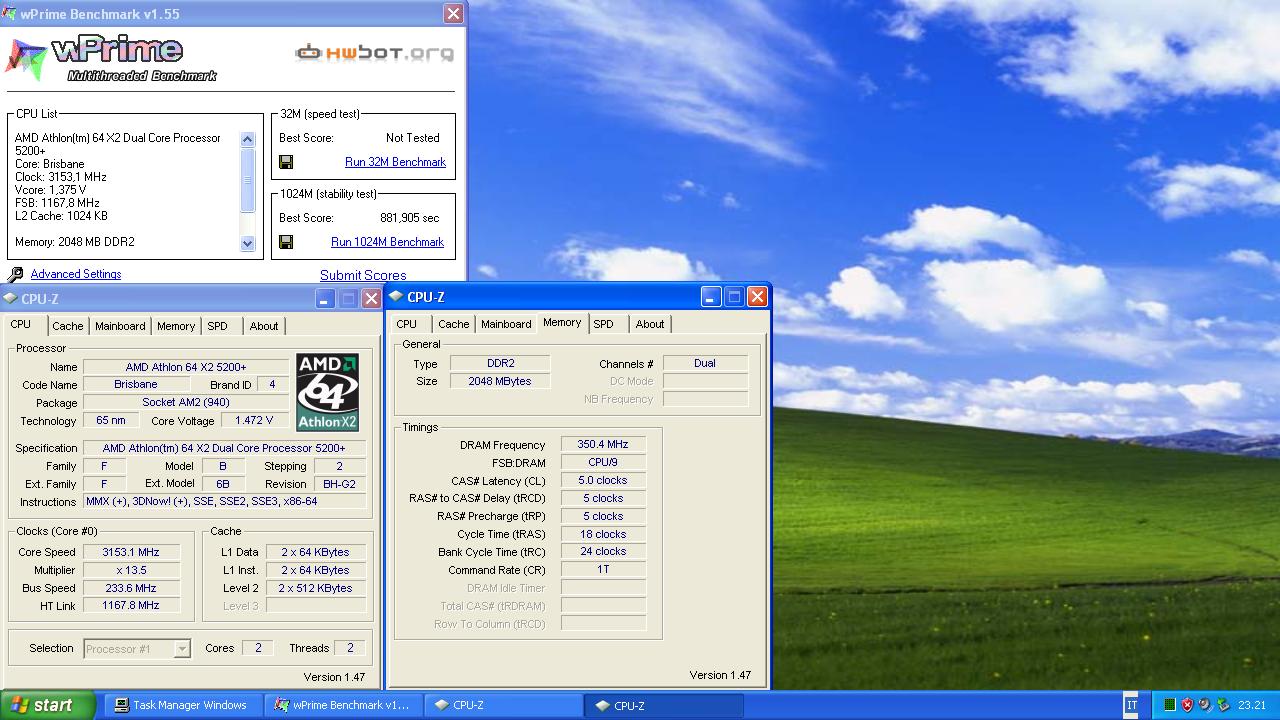This screenshot has height=720, width=1280.
Task: Click the memory Size field 2048 MBytes
Action: click(x=500, y=381)
